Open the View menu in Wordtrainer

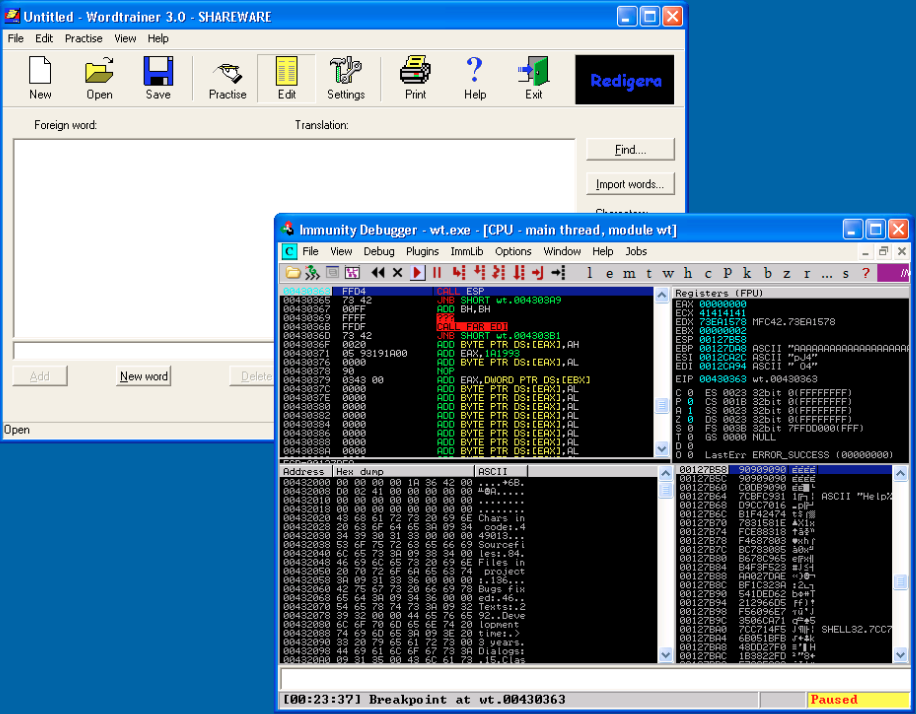click(x=125, y=39)
